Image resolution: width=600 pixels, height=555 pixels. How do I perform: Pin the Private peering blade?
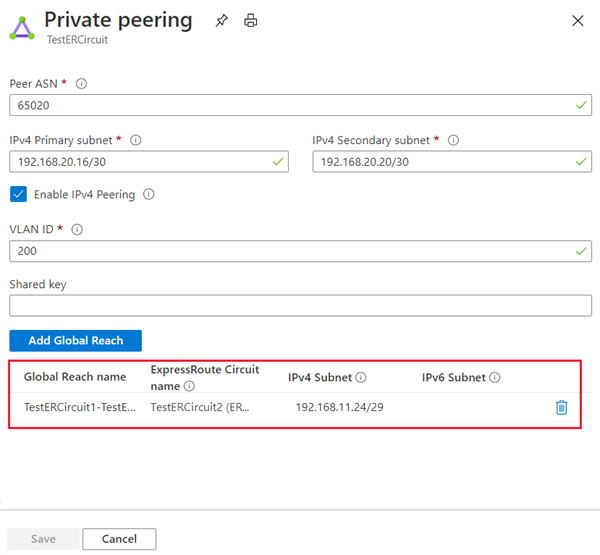tap(222, 20)
